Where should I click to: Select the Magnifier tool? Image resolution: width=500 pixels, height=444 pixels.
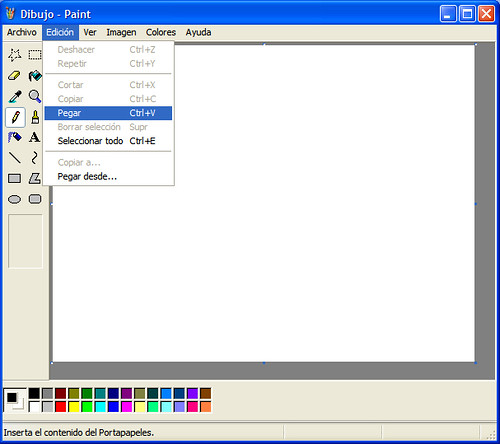[x=35, y=97]
